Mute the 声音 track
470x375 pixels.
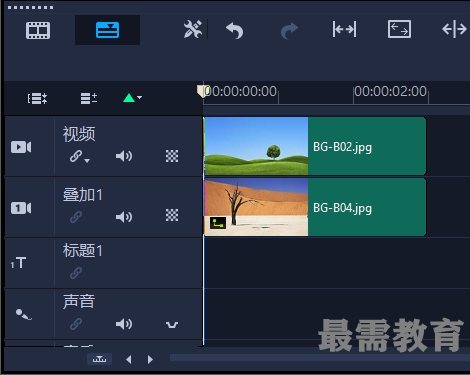click(x=124, y=324)
